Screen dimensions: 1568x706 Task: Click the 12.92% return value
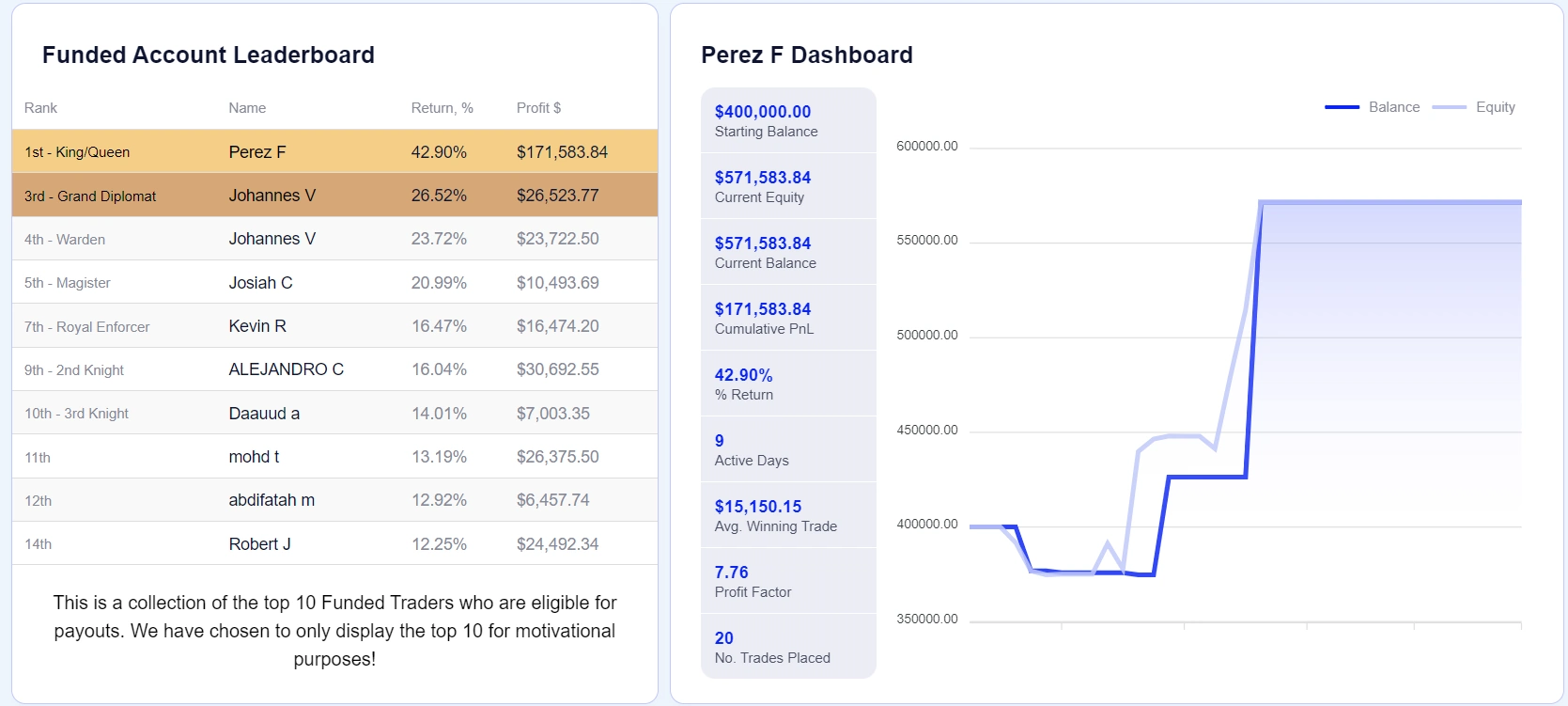[x=439, y=500]
